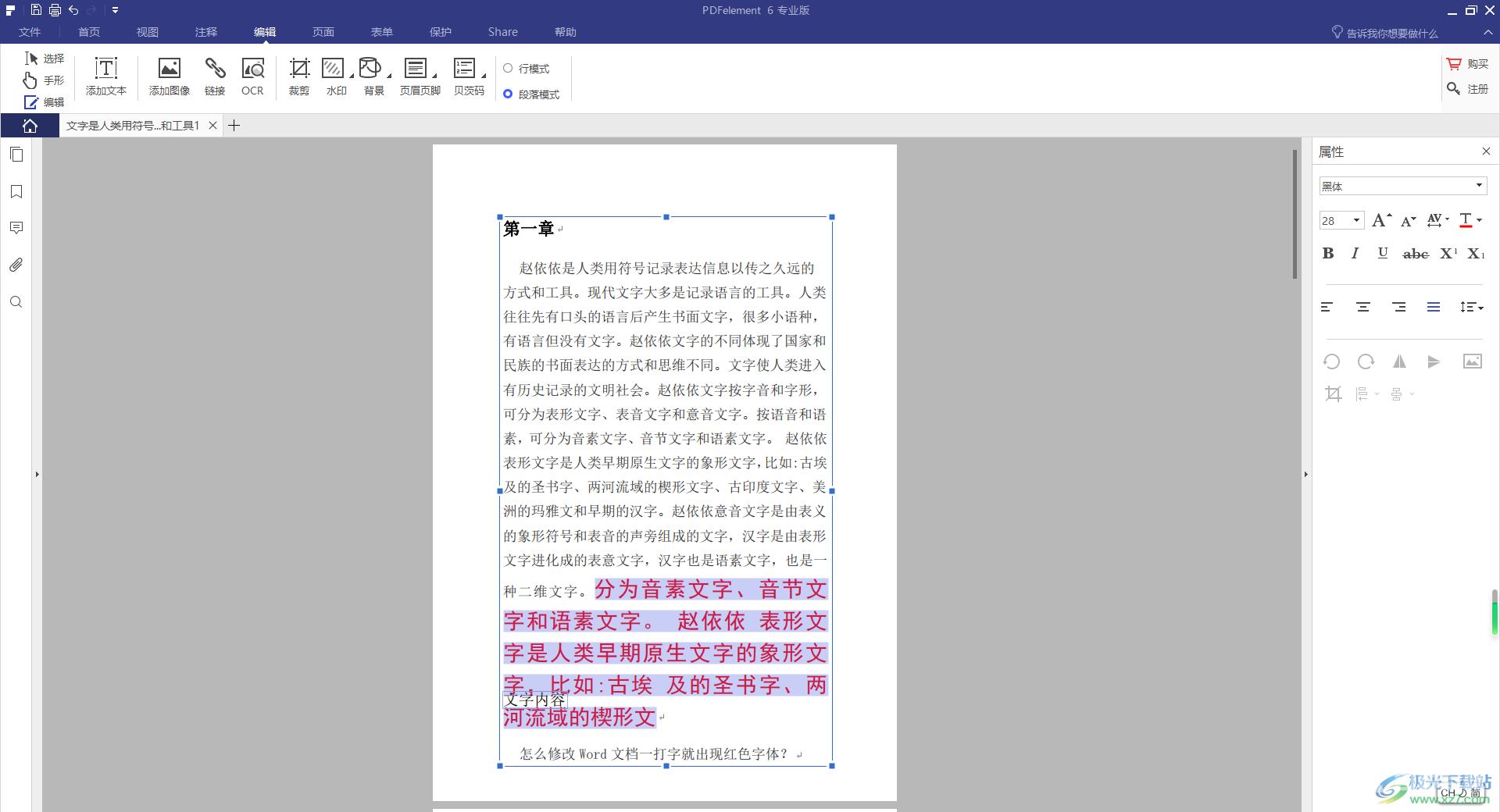Image resolution: width=1500 pixels, height=812 pixels.
Task: Increase font size with large A
Action: (x=1381, y=221)
